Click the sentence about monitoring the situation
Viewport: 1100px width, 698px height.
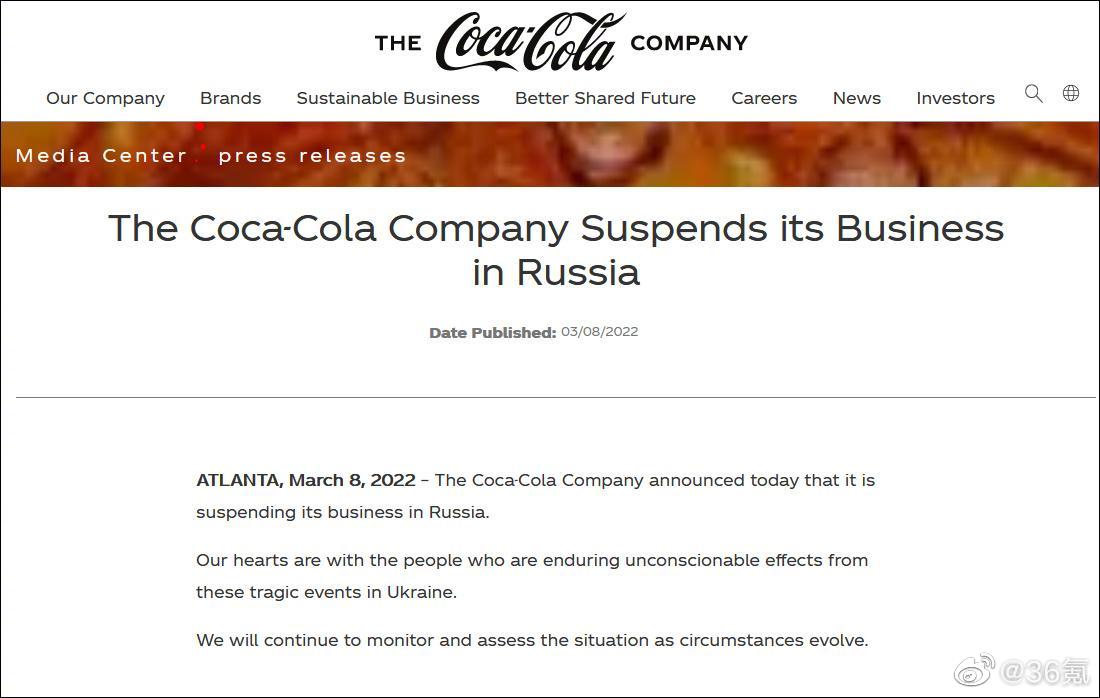[x=532, y=640]
